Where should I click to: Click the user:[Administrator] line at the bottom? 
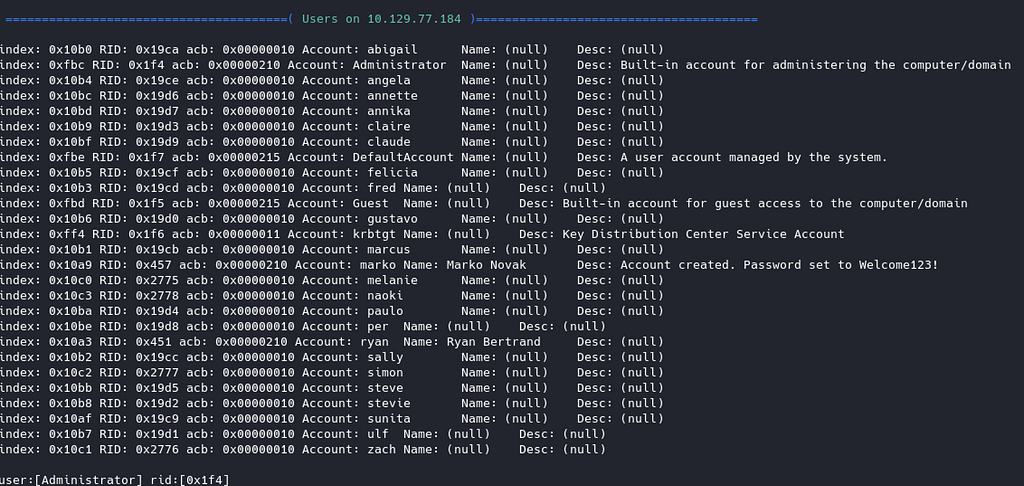tap(71, 480)
